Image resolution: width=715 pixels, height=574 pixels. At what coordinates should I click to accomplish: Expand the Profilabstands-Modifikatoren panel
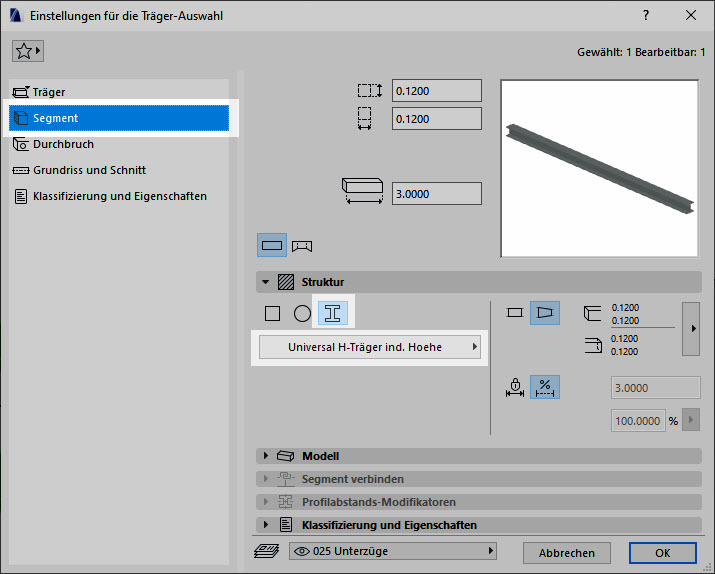pyautogui.click(x=266, y=502)
